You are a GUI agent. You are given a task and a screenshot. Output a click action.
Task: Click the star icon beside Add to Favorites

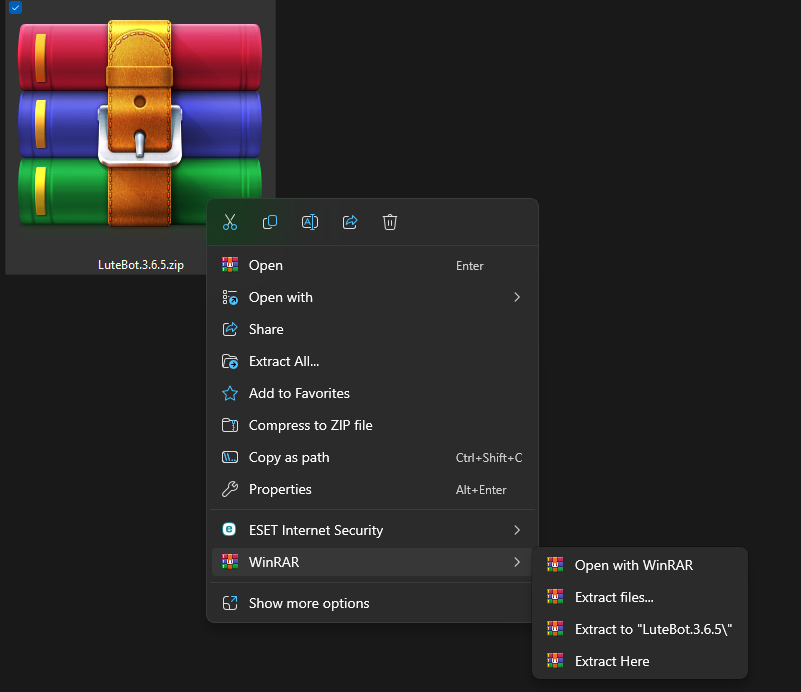pos(230,393)
